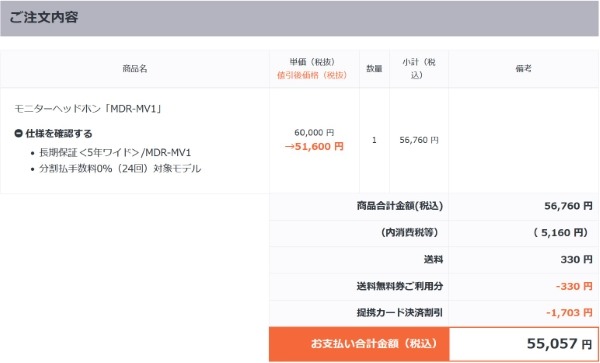Click the ご注文内容 section header
600x363 pixels.
44,18
